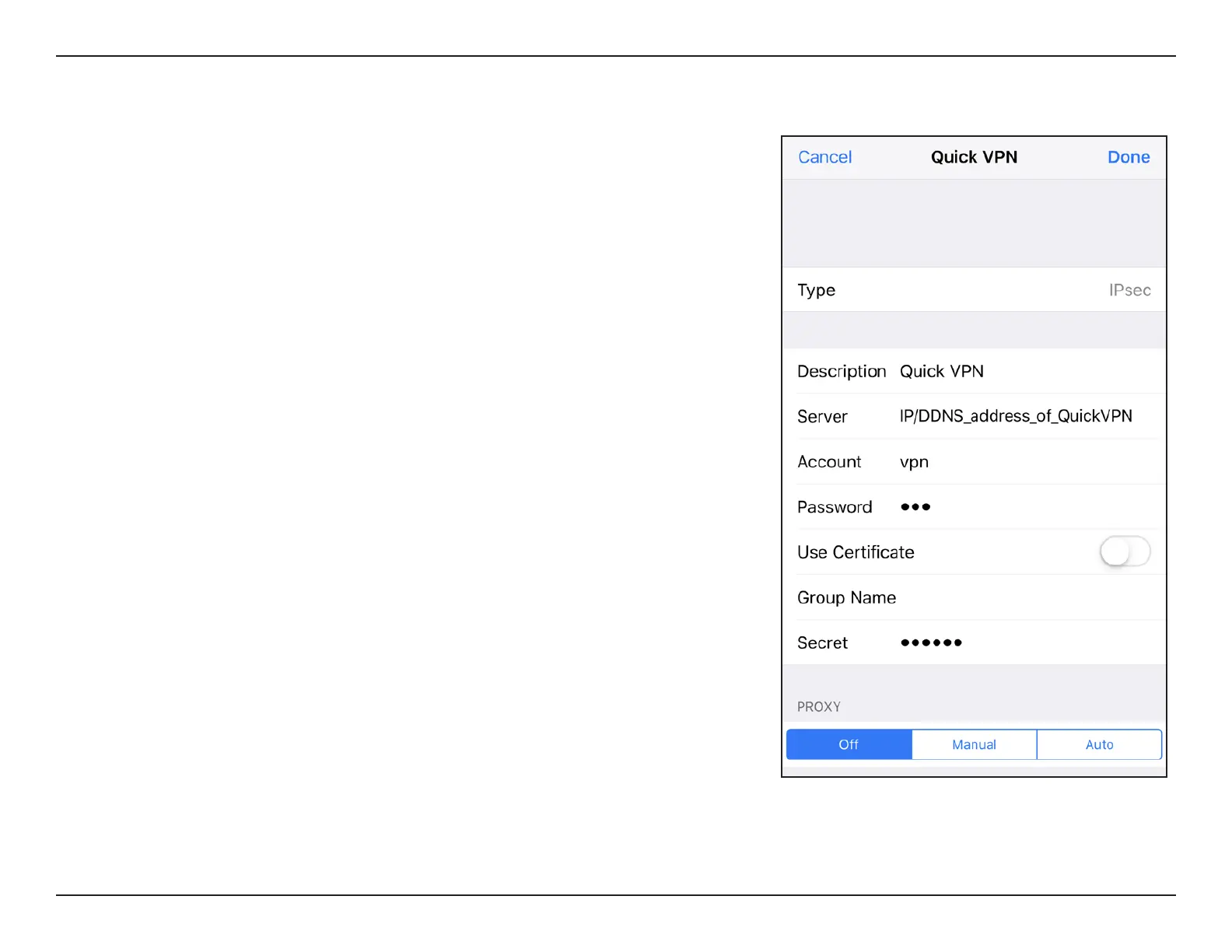Select the Secret field

(x=974, y=642)
